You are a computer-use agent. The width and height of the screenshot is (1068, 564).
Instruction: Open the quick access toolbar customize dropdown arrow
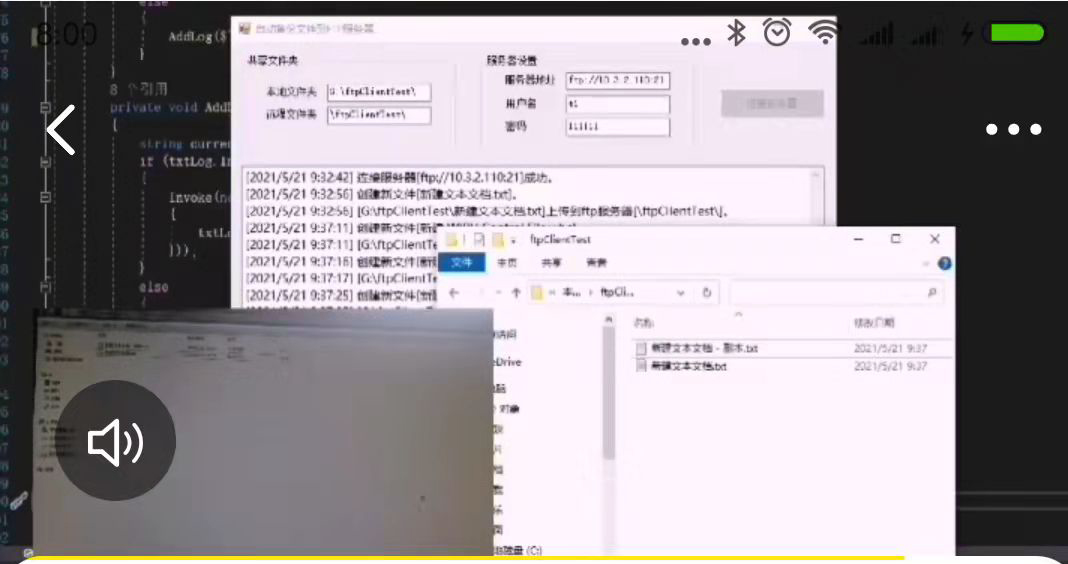pyautogui.click(x=514, y=240)
